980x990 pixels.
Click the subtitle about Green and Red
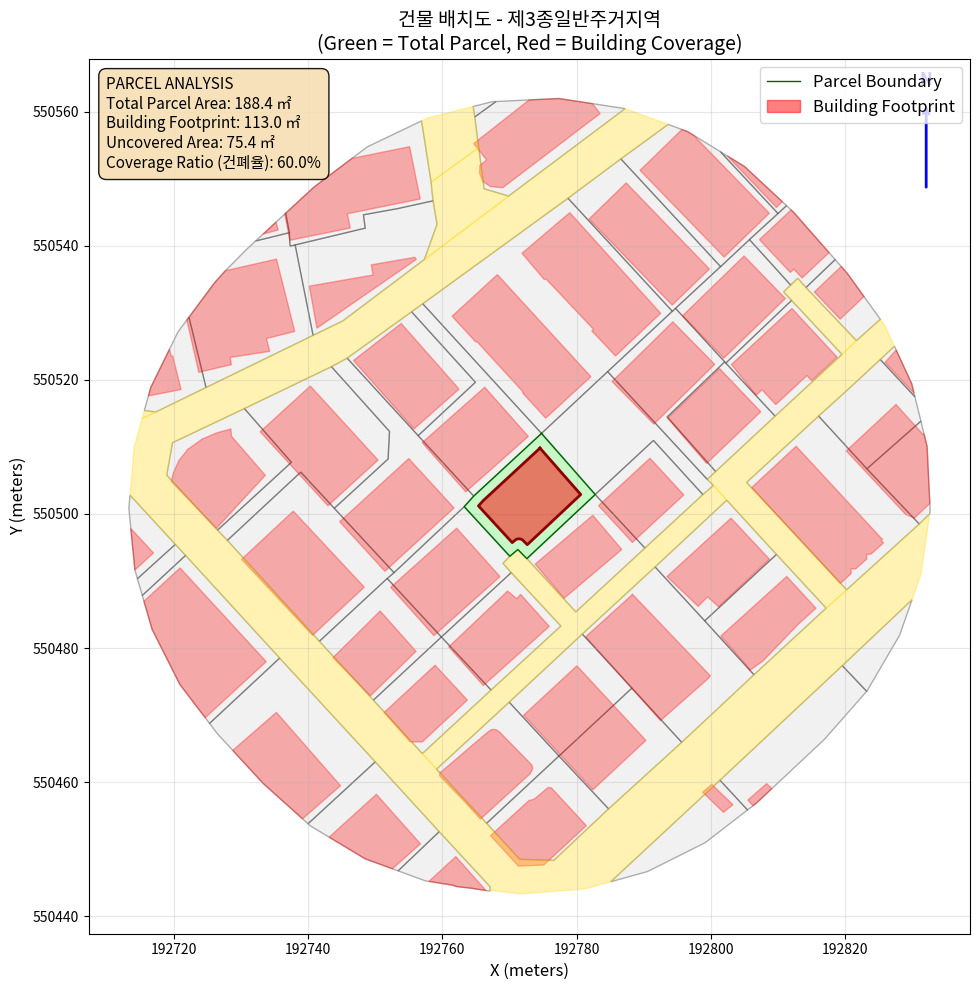529,43
